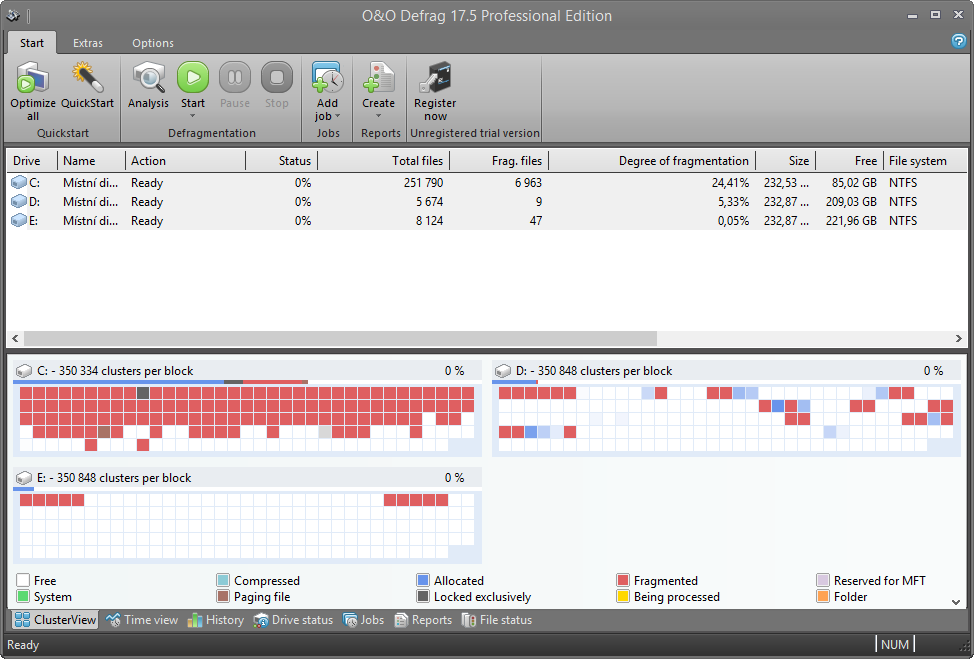974x659 pixels.
Task: Click the Optimize all icon
Action: click(x=33, y=79)
